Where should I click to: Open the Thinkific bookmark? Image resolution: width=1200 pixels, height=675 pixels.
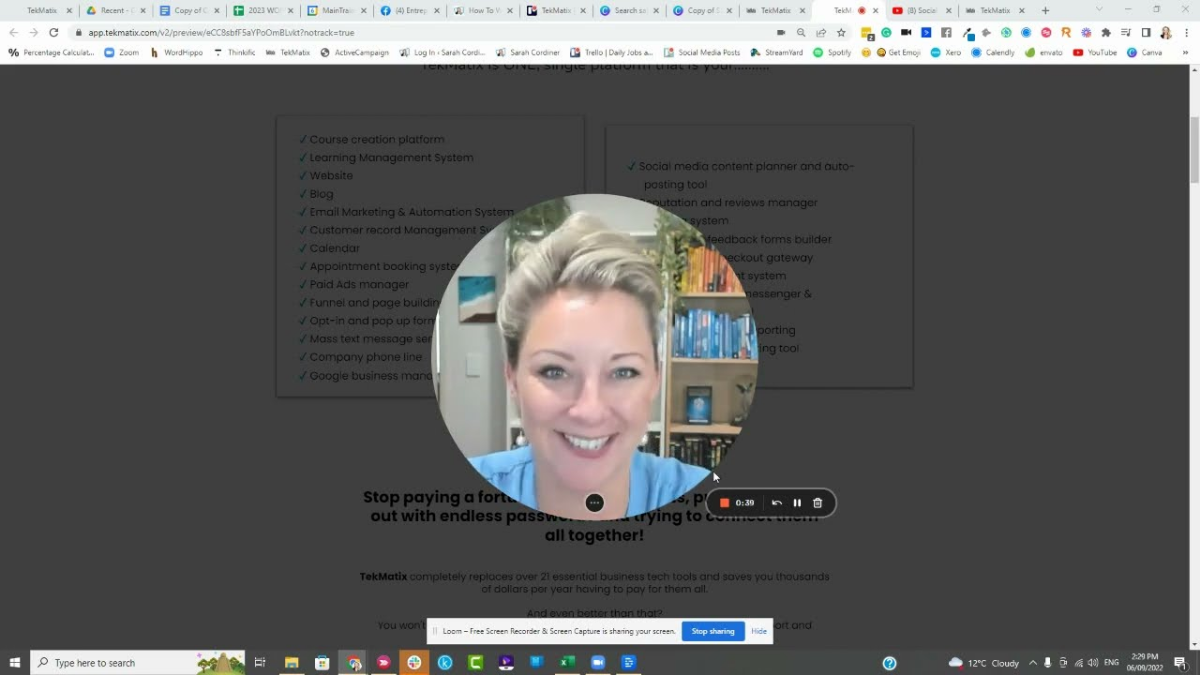(235, 52)
